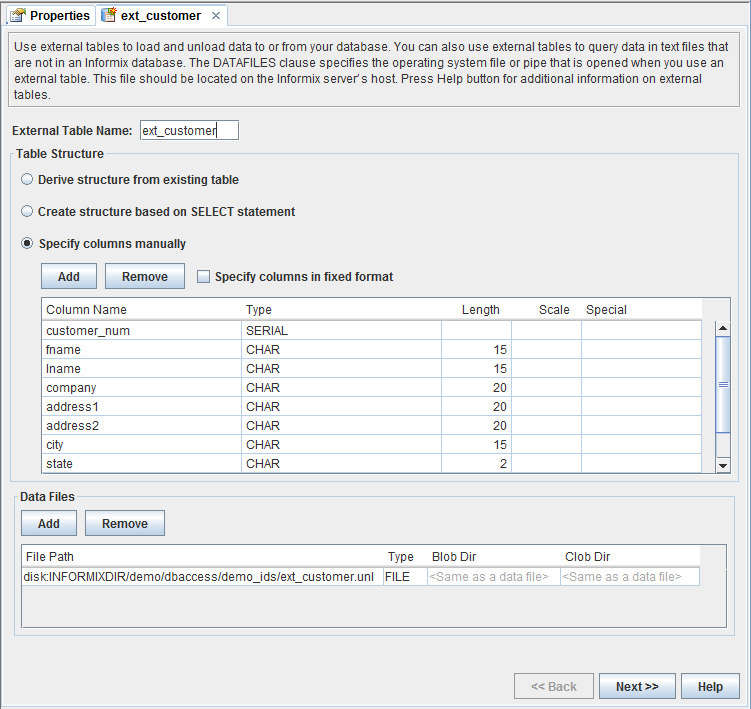Click the ext_customer tab table icon
Image resolution: width=751 pixels, height=709 pixels.
(109, 16)
